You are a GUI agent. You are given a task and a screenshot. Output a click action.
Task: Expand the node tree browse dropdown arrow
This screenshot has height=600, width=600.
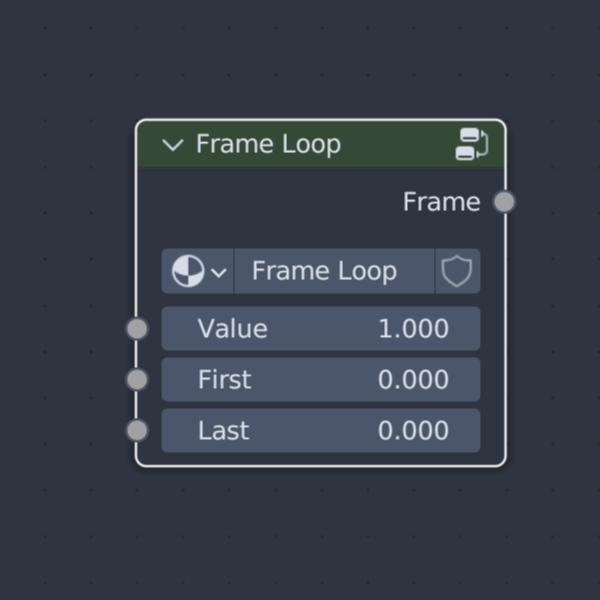[219, 273]
